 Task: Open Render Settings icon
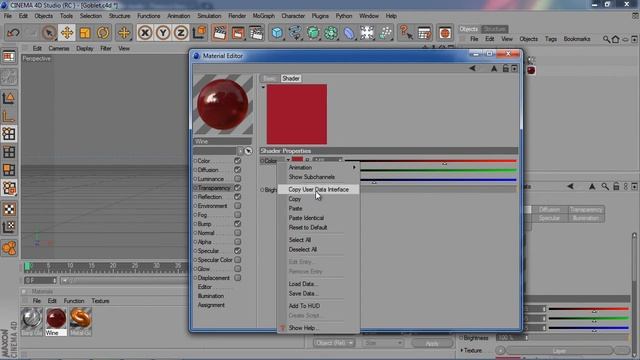[x=256, y=33]
